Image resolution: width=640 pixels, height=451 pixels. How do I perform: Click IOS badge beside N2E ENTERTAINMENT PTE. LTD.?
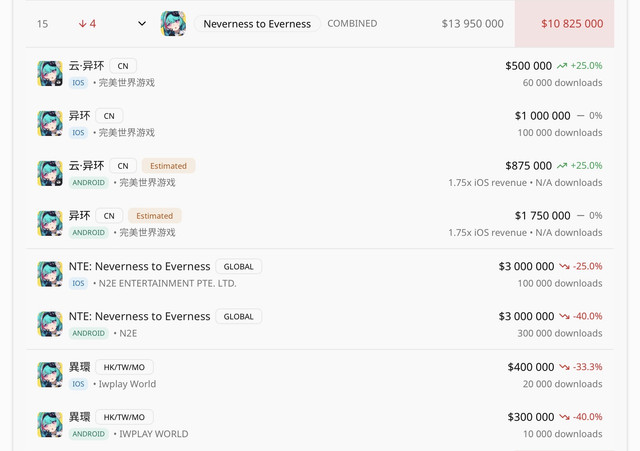point(78,283)
